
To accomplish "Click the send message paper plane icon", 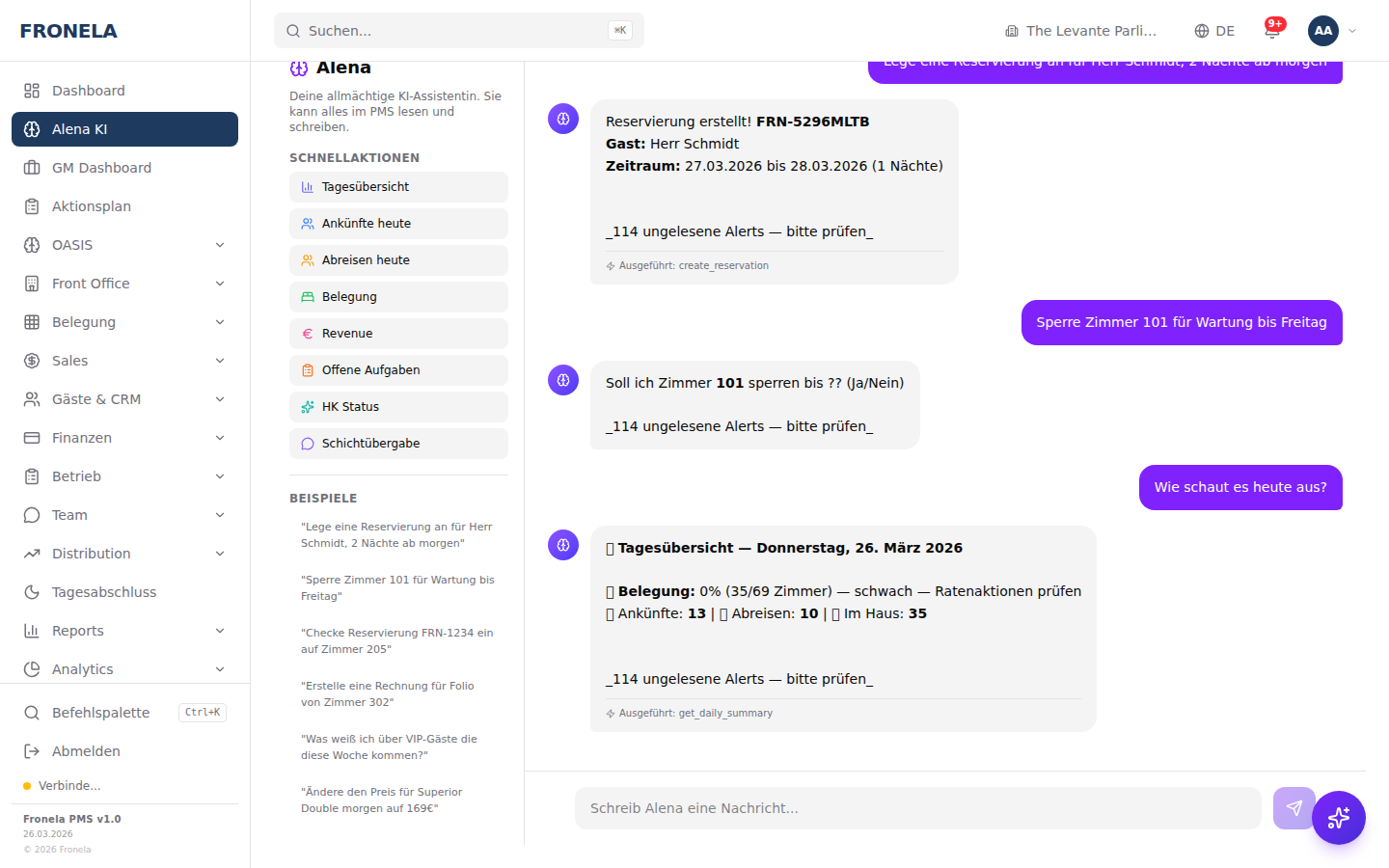I will pos(1294,808).
